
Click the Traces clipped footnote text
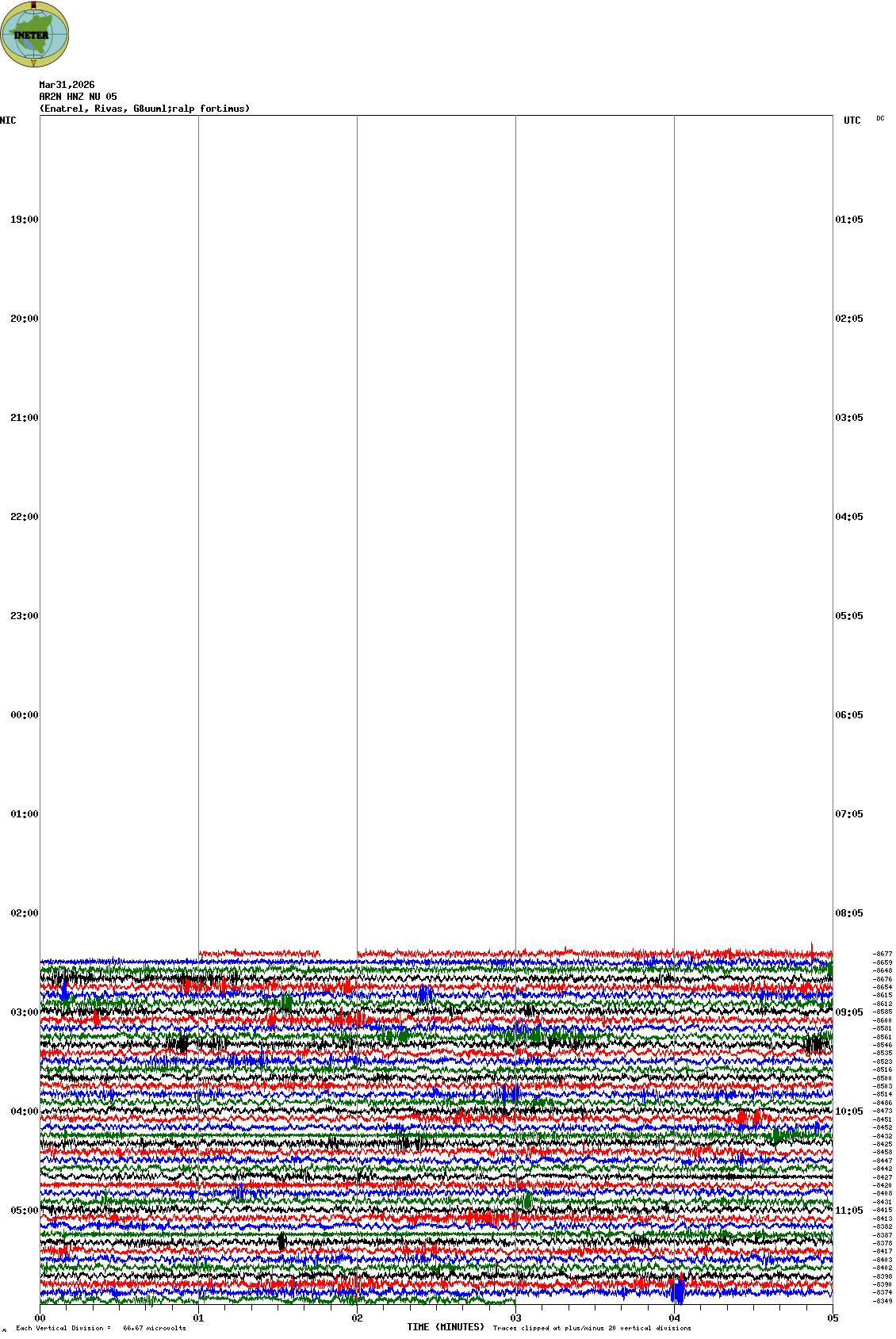[592, 1328]
